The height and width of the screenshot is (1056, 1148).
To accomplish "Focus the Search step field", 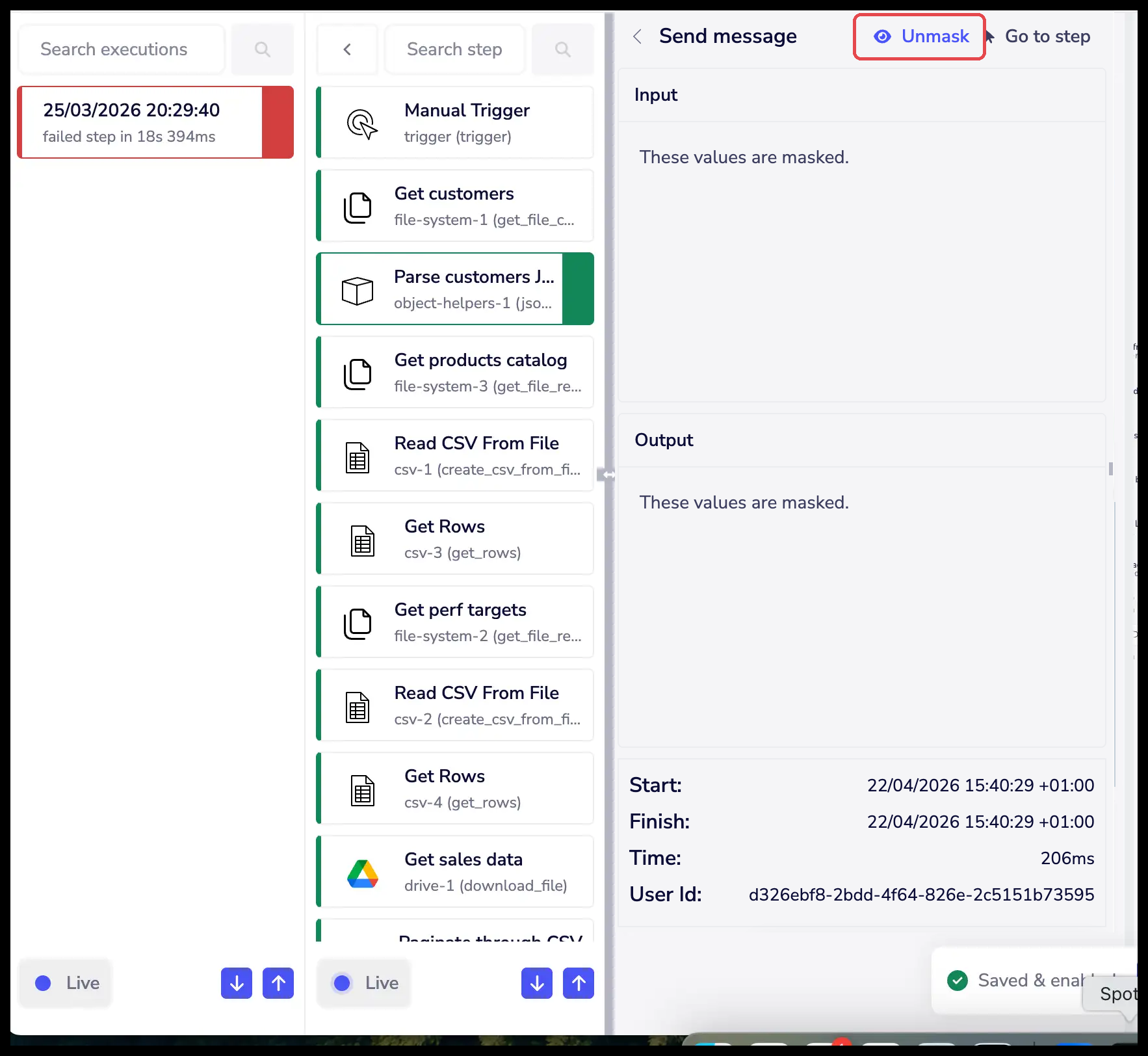I will [x=454, y=49].
